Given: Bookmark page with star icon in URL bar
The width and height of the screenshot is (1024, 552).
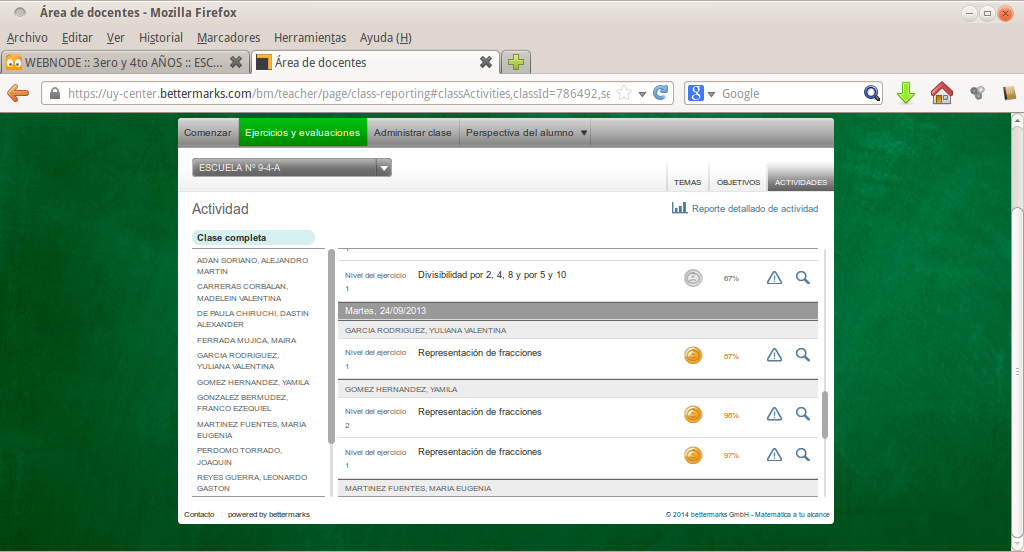Looking at the screenshot, I should tap(624, 93).
